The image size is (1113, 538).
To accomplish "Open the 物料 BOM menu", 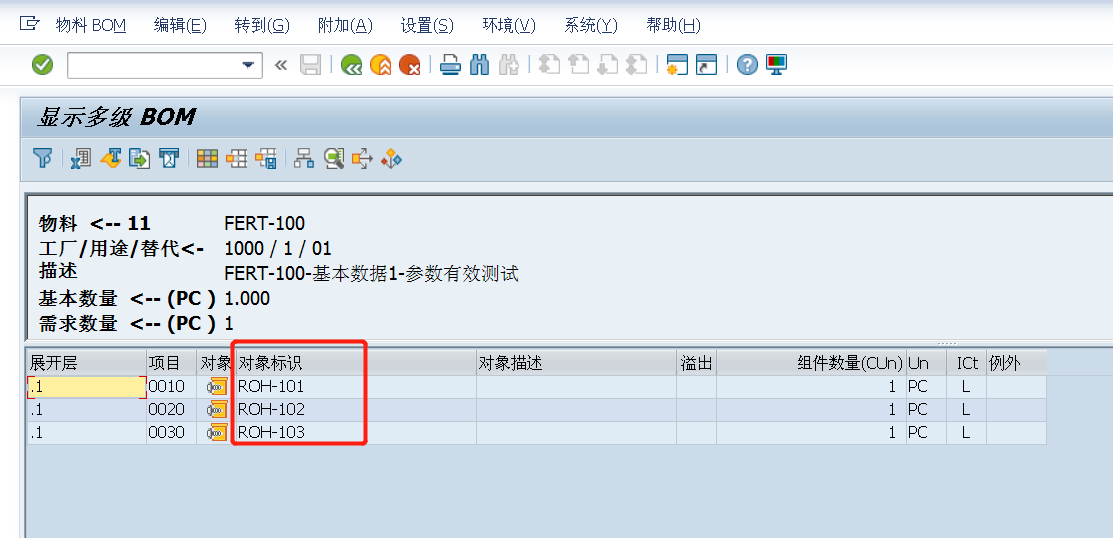I will [x=91, y=26].
